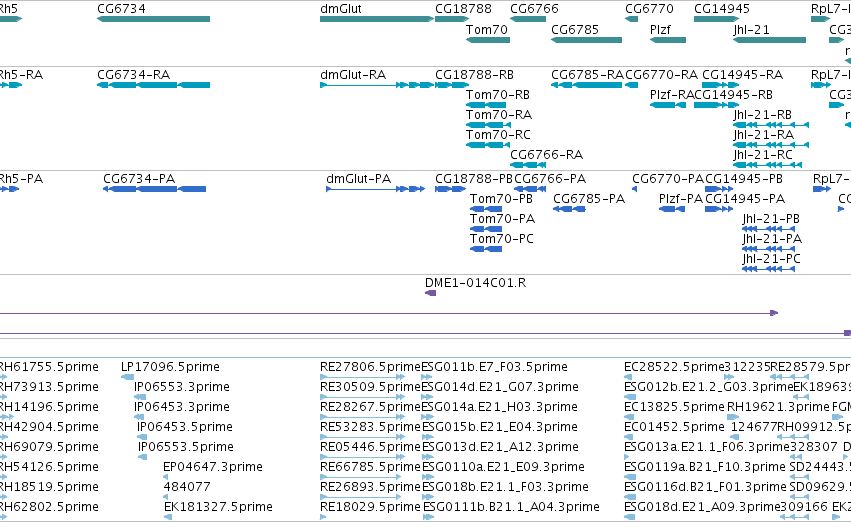Screen dimensions: 851x522
Task: Select the Jhl-21-PC coding feature
Action: [x=769, y=269]
